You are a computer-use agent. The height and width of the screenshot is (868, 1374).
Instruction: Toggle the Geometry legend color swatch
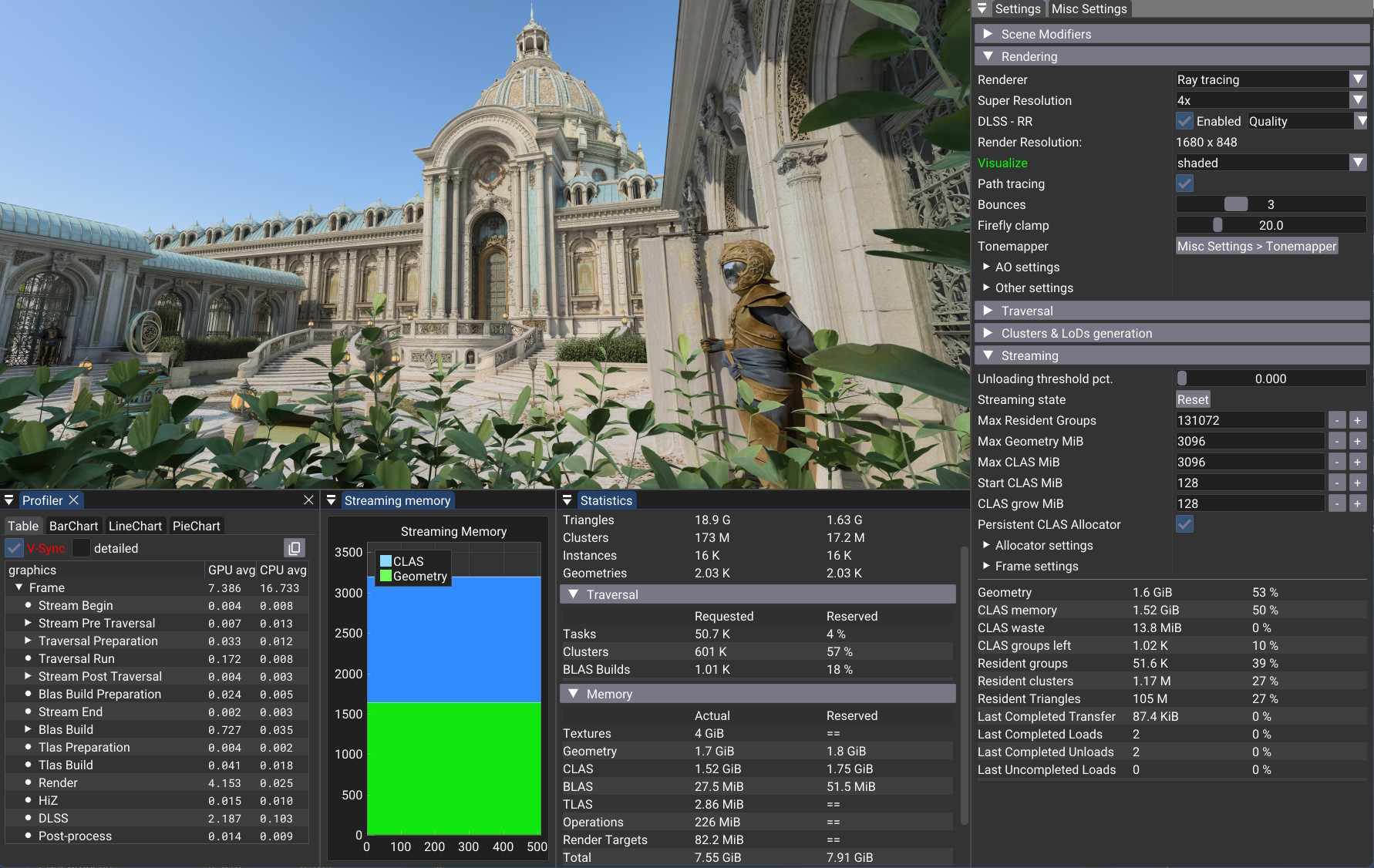[x=386, y=576]
